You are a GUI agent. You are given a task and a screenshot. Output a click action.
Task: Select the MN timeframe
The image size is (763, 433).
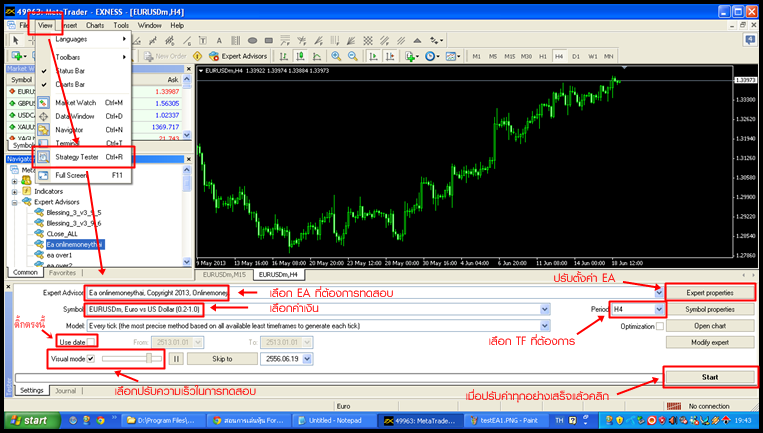[608, 56]
